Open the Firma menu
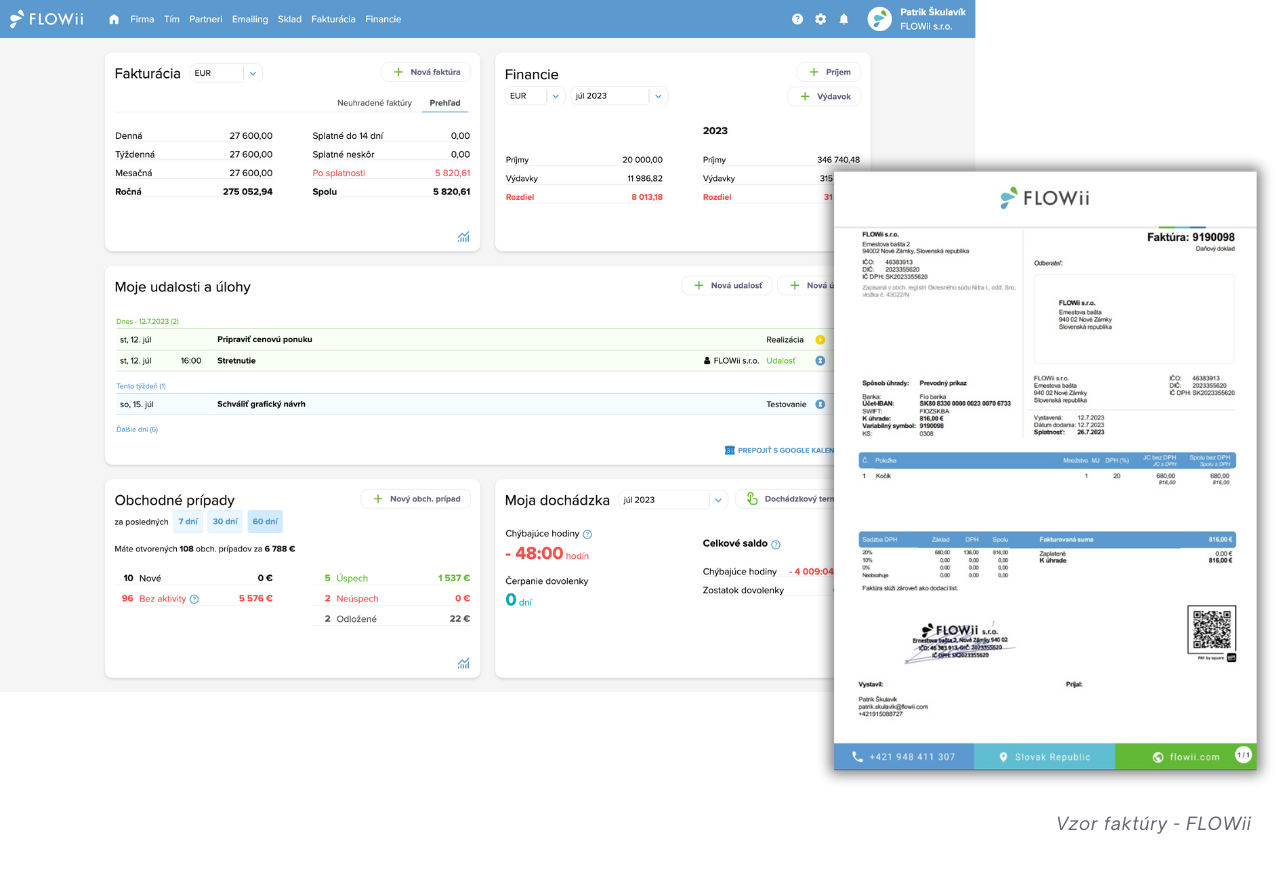The height and width of the screenshot is (871, 1280). (x=142, y=19)
